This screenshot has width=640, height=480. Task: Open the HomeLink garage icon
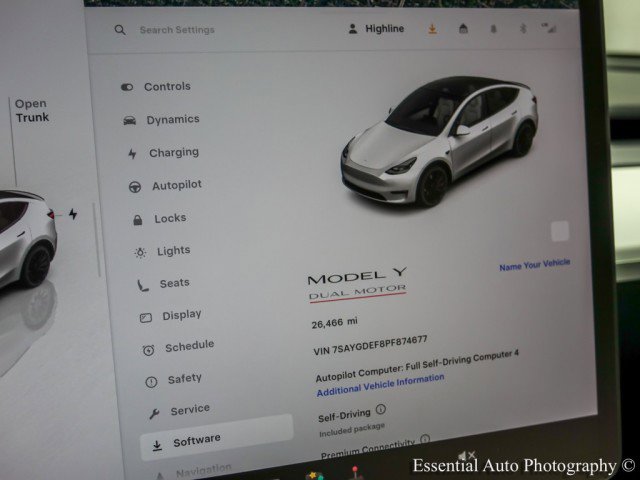point(463,29)
